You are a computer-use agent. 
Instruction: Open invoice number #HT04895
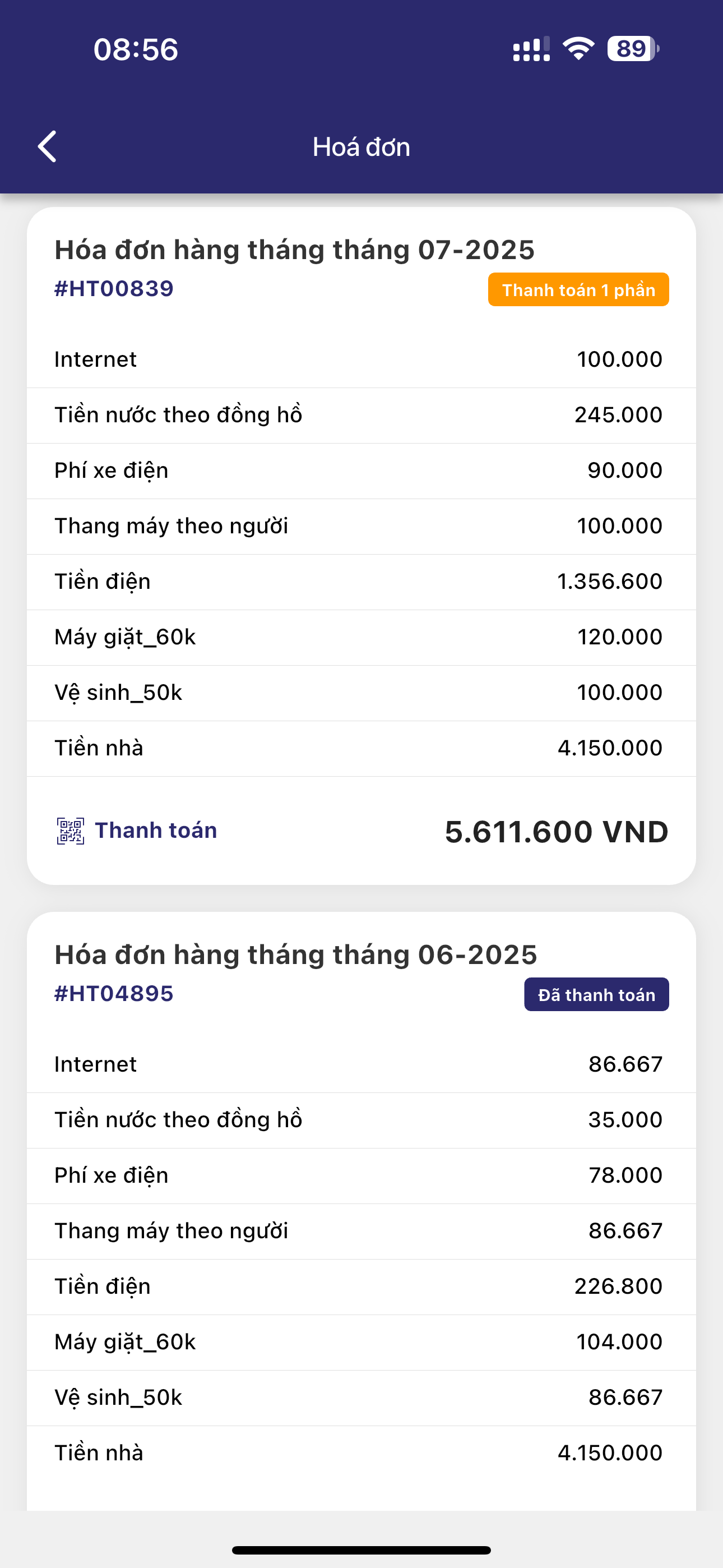click(114, 993)
